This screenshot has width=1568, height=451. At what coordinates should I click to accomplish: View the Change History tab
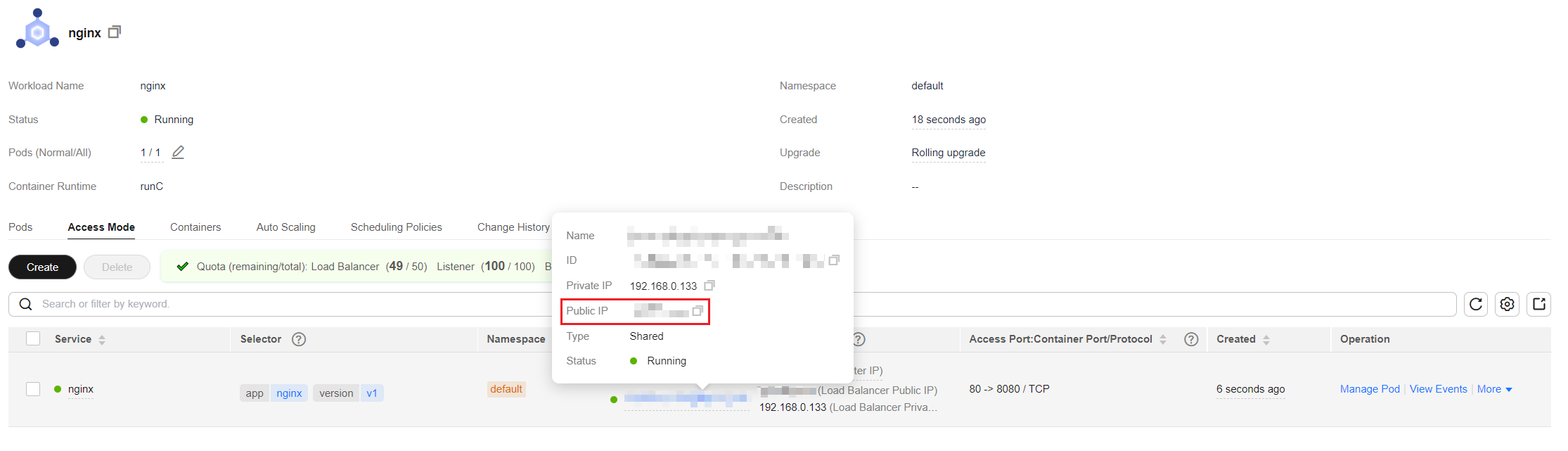coord(513,227)
